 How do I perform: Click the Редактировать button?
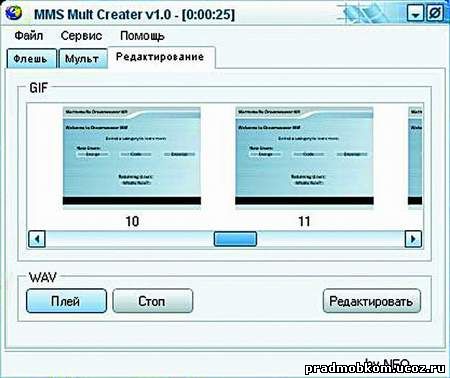pos(372,301)
